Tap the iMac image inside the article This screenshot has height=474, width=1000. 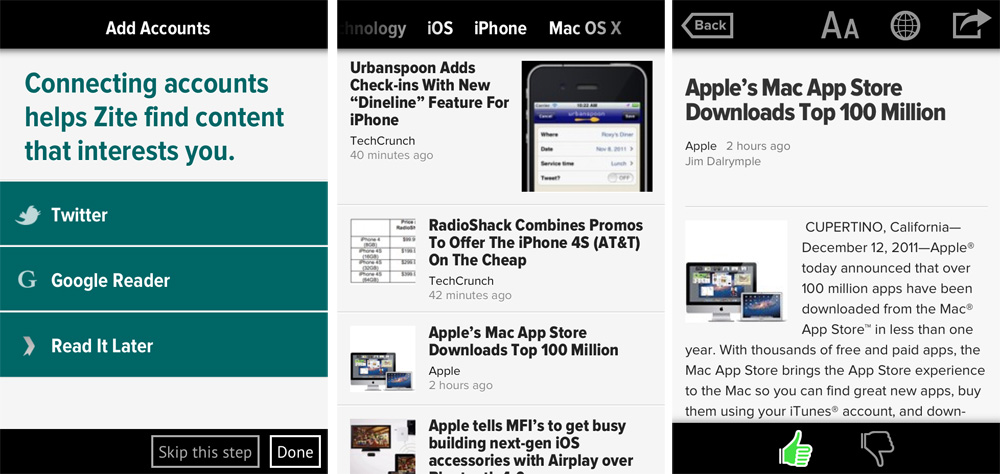tap(736, 272)
